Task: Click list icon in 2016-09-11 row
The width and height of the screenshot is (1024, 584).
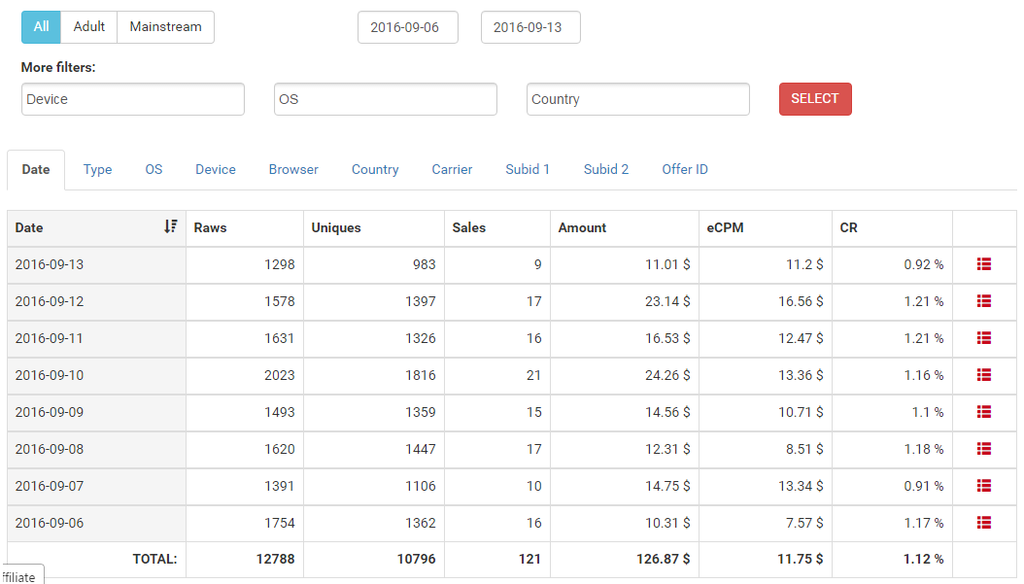Action: 984,338
